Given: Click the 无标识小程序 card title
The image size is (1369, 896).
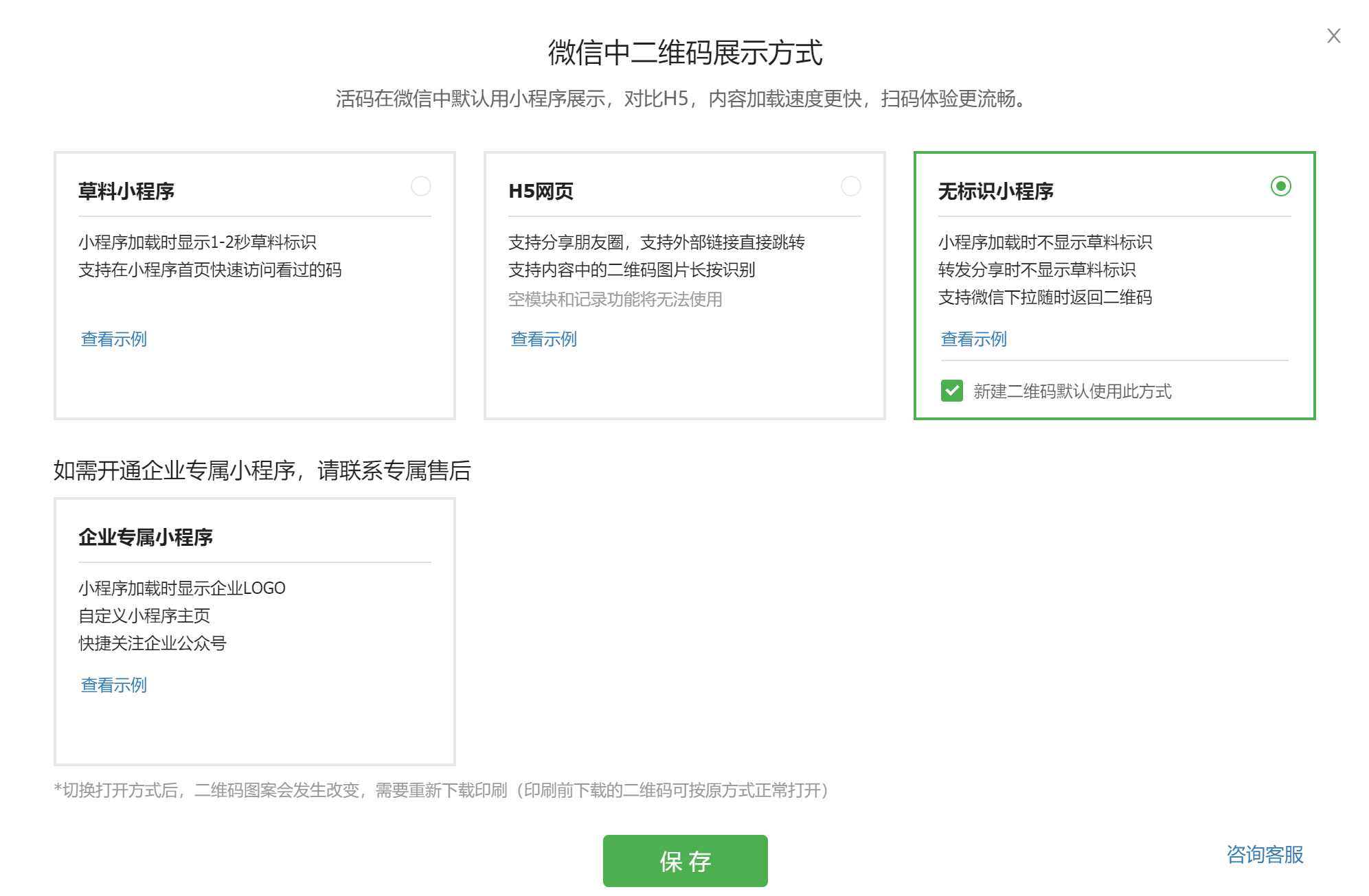Looking at the screenshot, I should click(x=995, y=191).
